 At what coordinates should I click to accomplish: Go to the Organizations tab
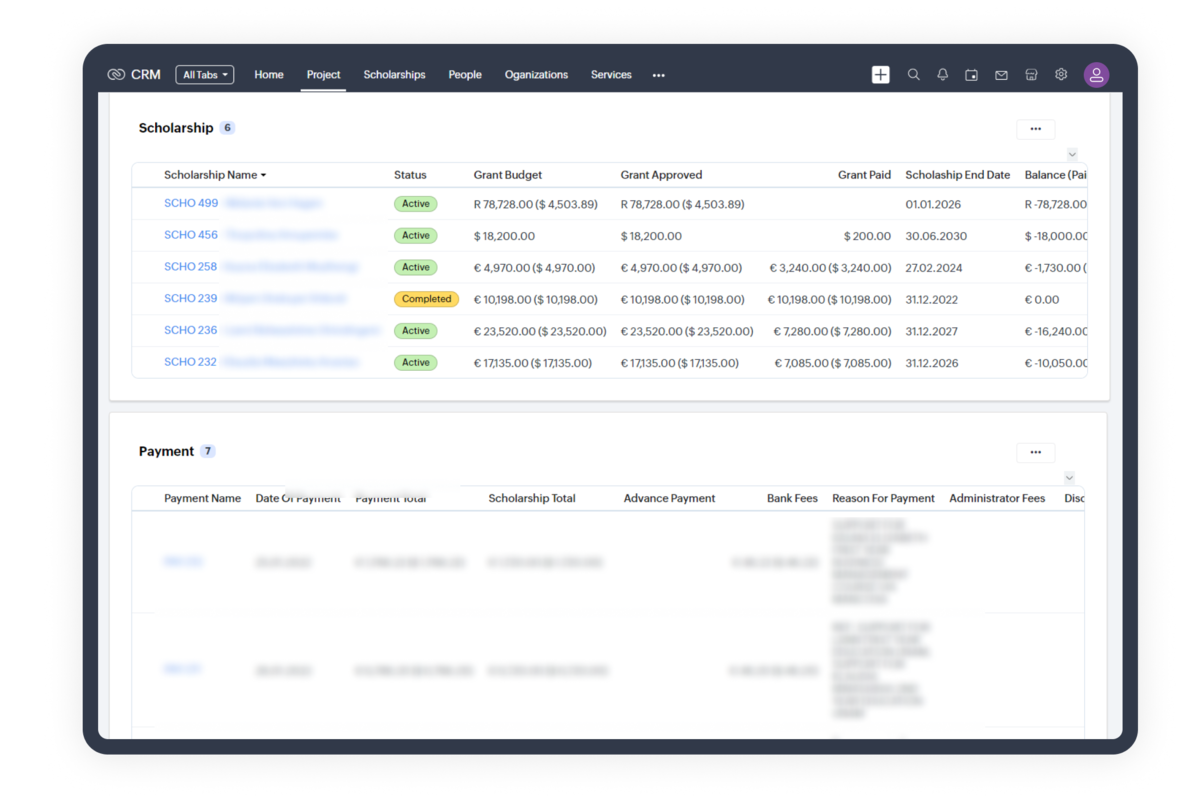tap(536, 75)
